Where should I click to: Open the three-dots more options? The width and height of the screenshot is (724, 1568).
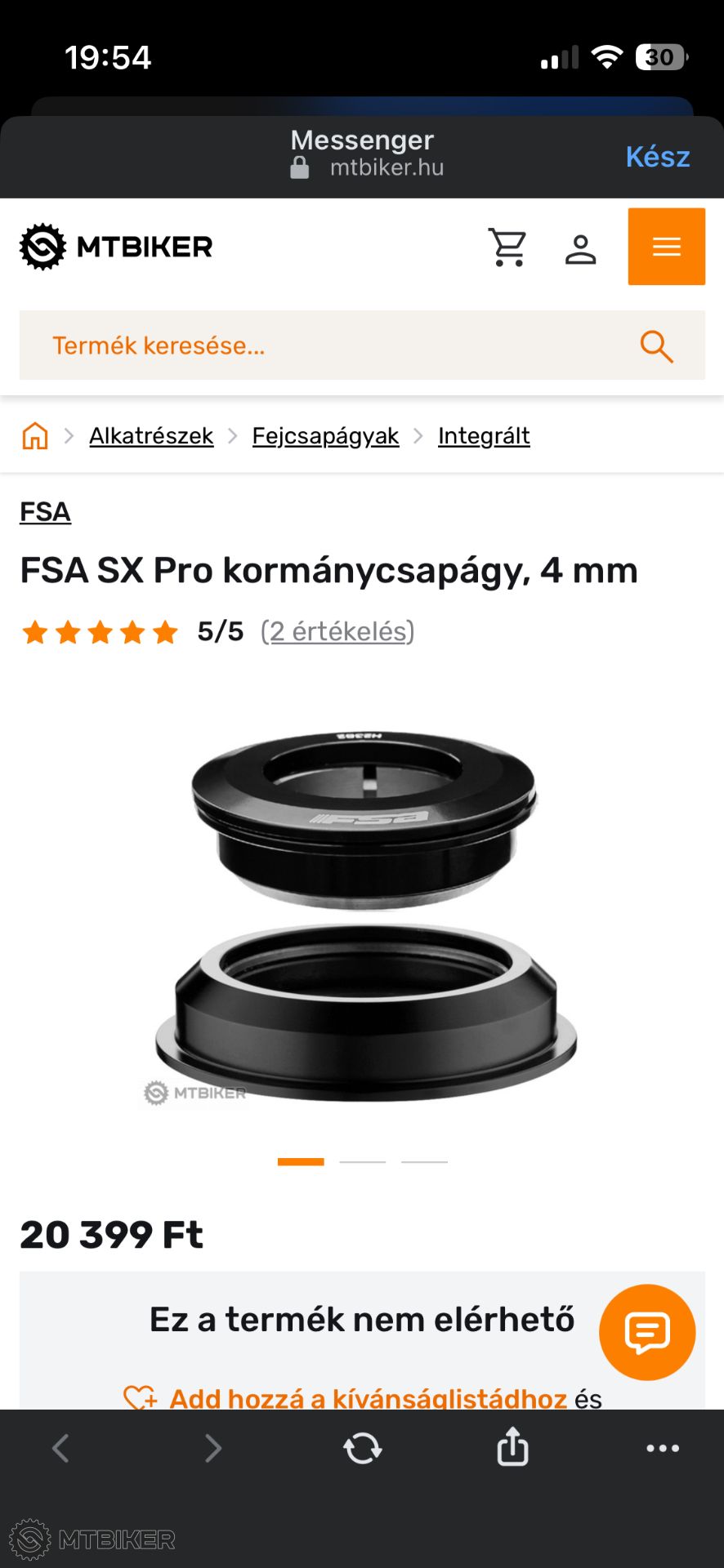663,1448
